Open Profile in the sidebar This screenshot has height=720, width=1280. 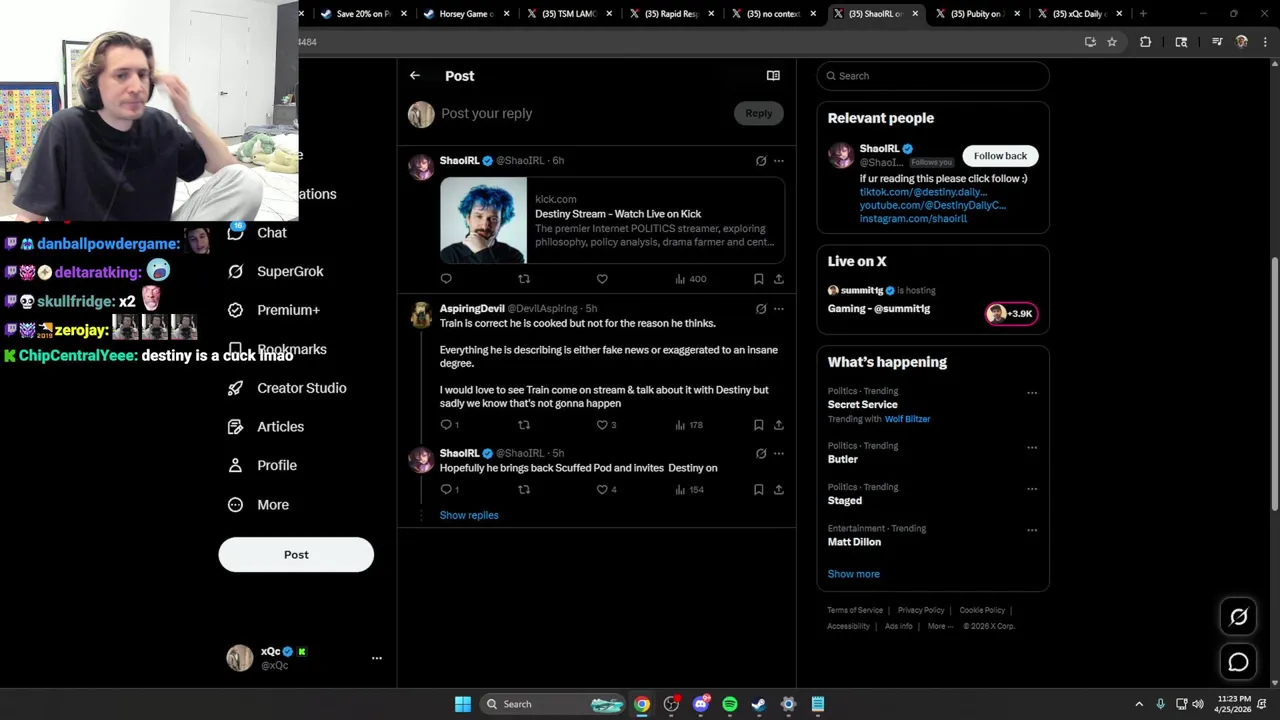tap(262, 466)
